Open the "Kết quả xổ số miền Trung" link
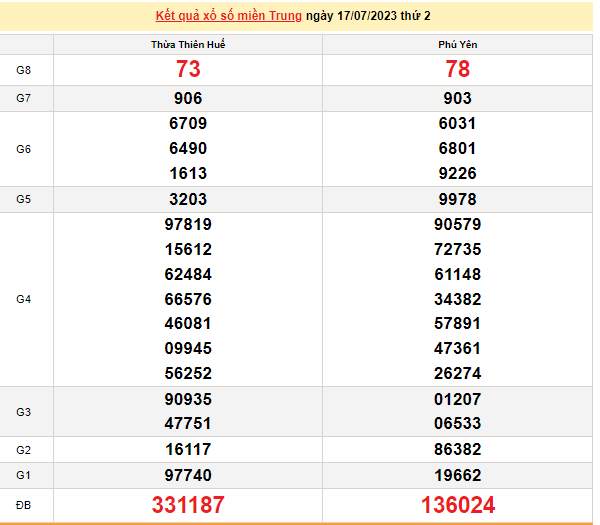 click(x=229, y=17)
